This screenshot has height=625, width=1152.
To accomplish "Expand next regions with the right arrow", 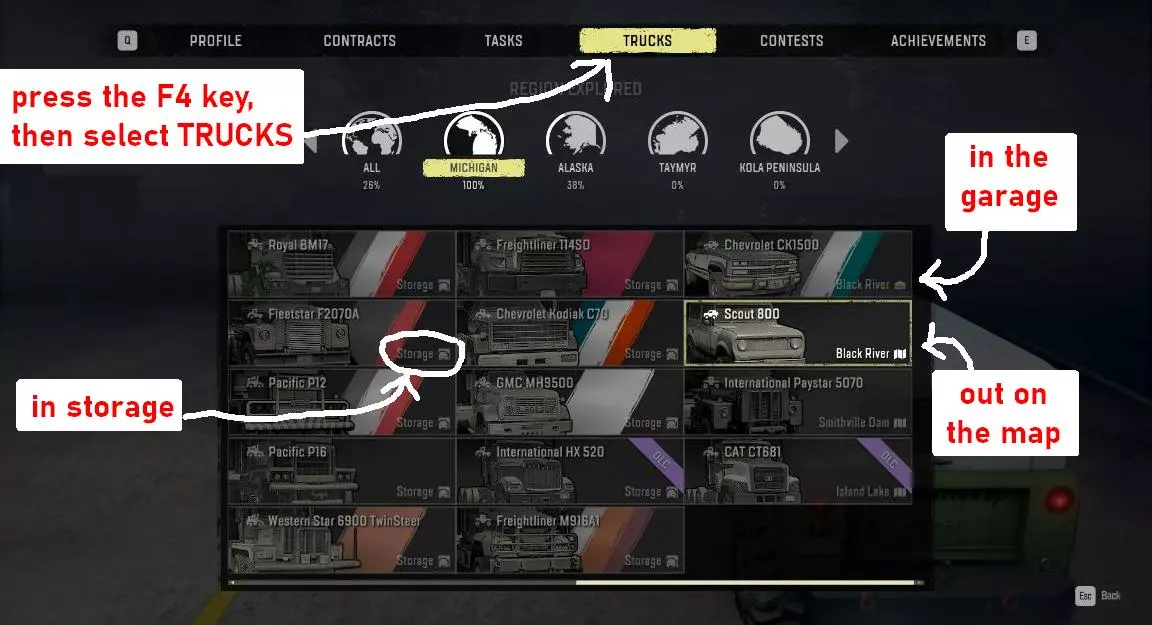I will tap(841, 141).
